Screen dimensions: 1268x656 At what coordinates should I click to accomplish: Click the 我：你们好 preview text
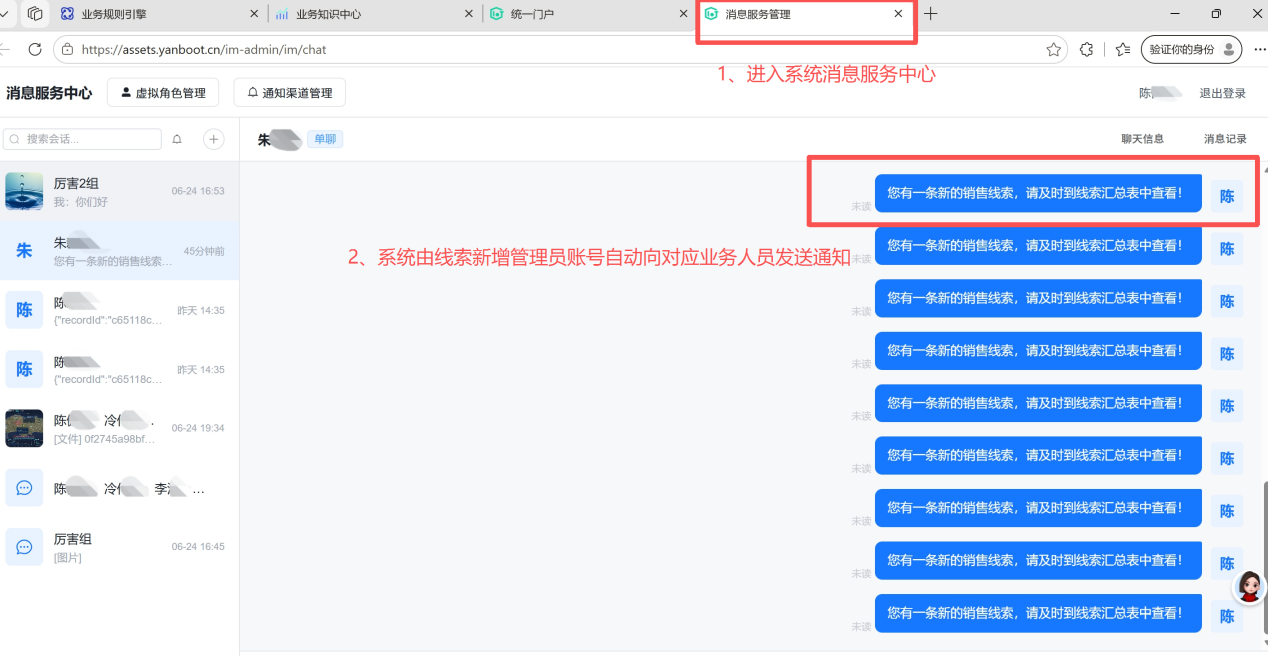click(x=81, y=202)
